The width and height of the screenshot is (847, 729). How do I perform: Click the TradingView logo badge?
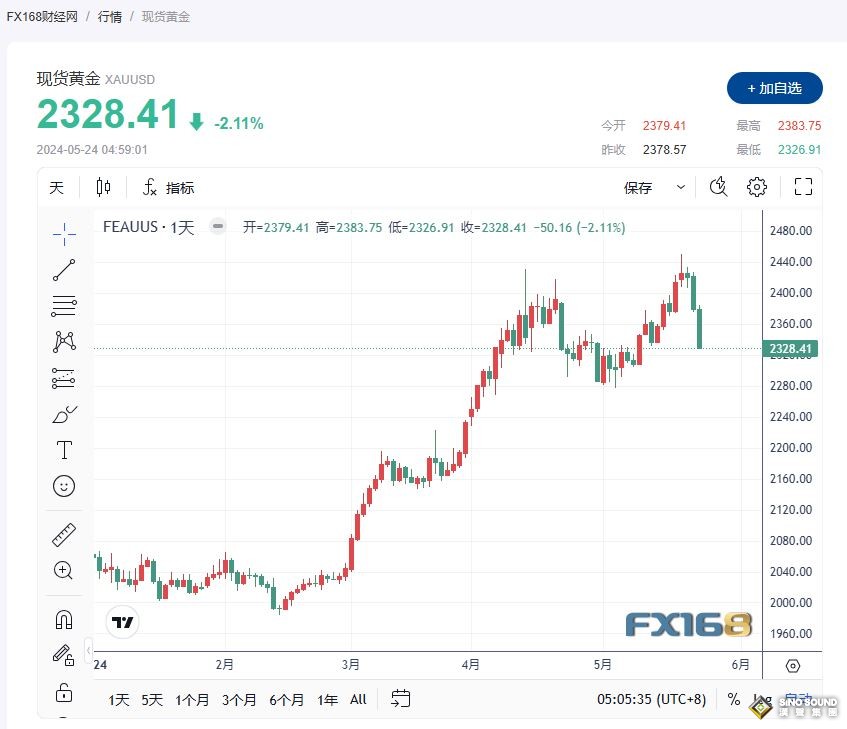coord(123,622)
